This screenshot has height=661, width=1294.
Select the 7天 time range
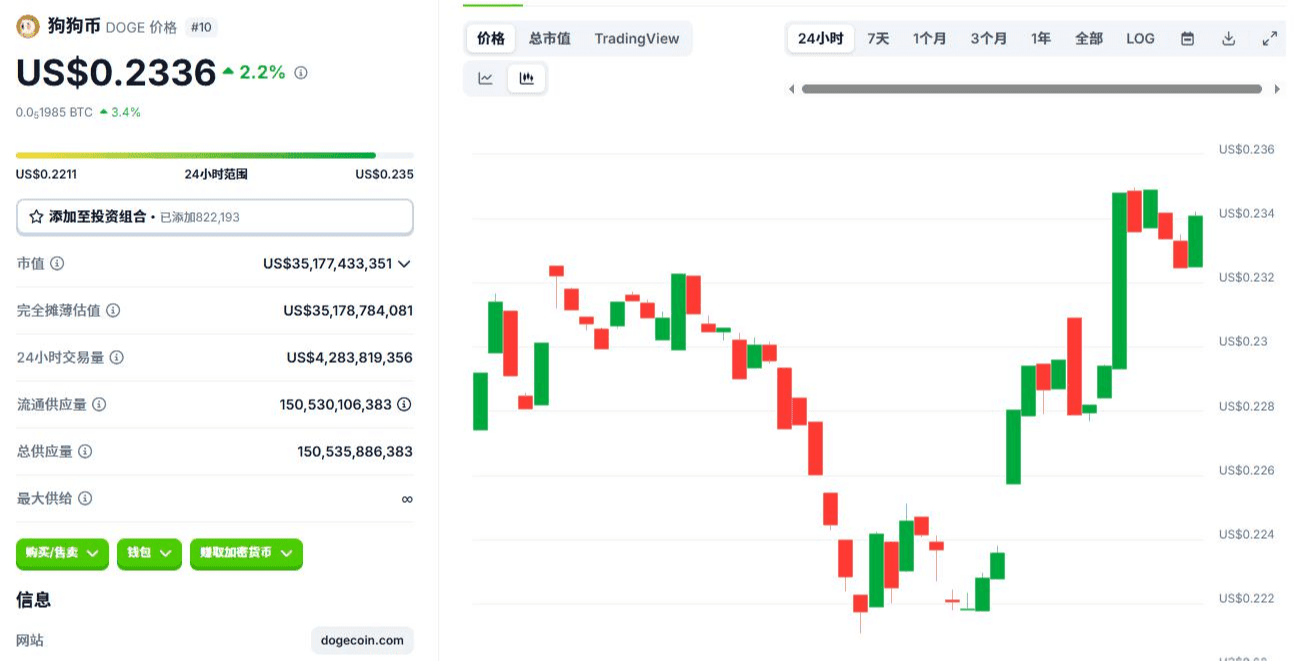pyautogui.click(x=878, y=39)
